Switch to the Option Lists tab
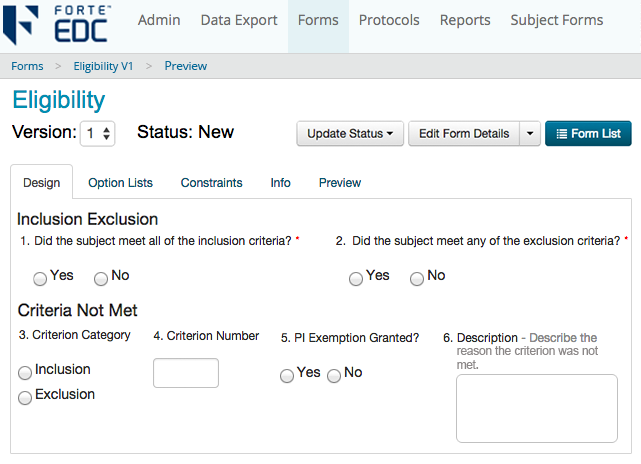Viewport: 641px width, 464px height. pyautogui.click(x=120, y=183)
